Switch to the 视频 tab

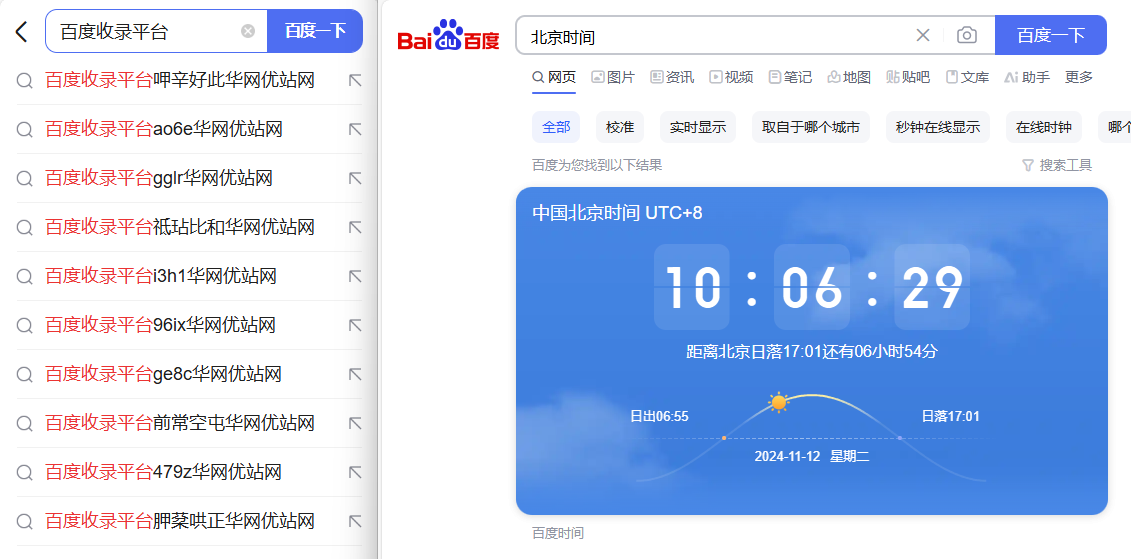pyautogui.click(x=731, y=77)
